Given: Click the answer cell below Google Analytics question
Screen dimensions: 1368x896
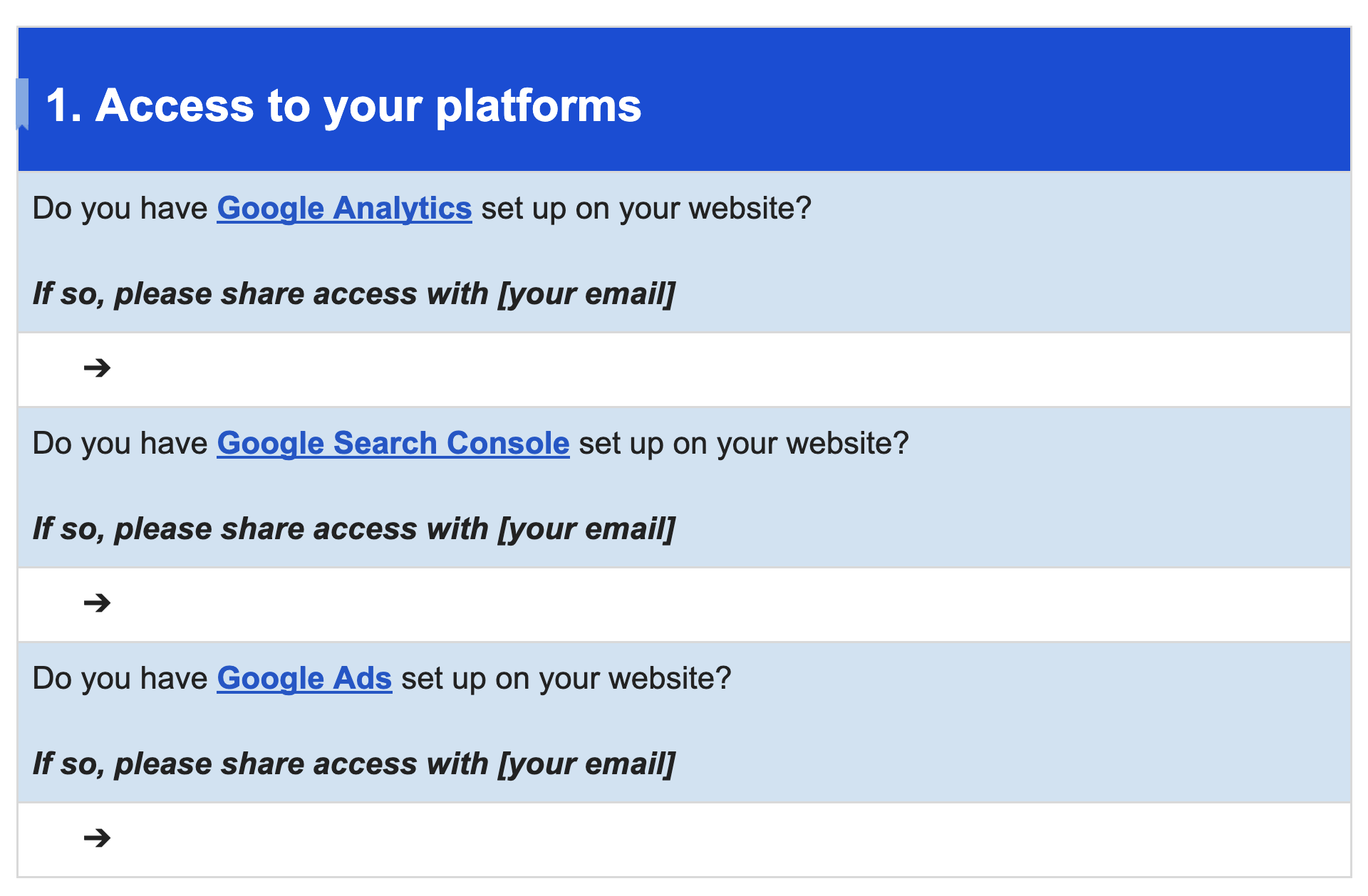Looking at the screenshot, I should point(684,370).
